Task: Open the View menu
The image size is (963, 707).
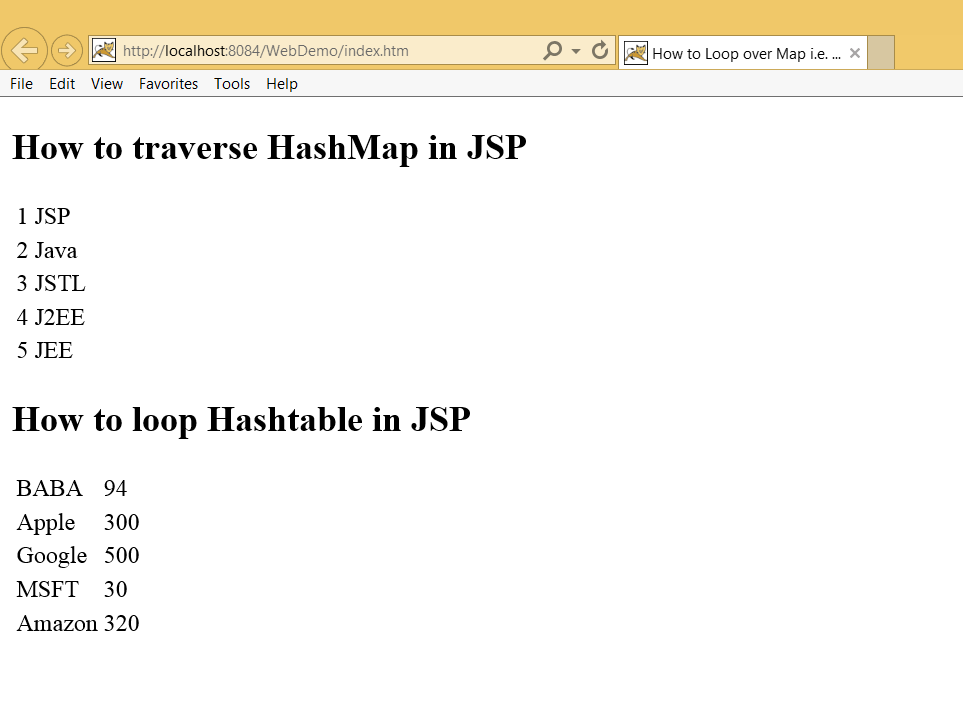Action: 107,84
